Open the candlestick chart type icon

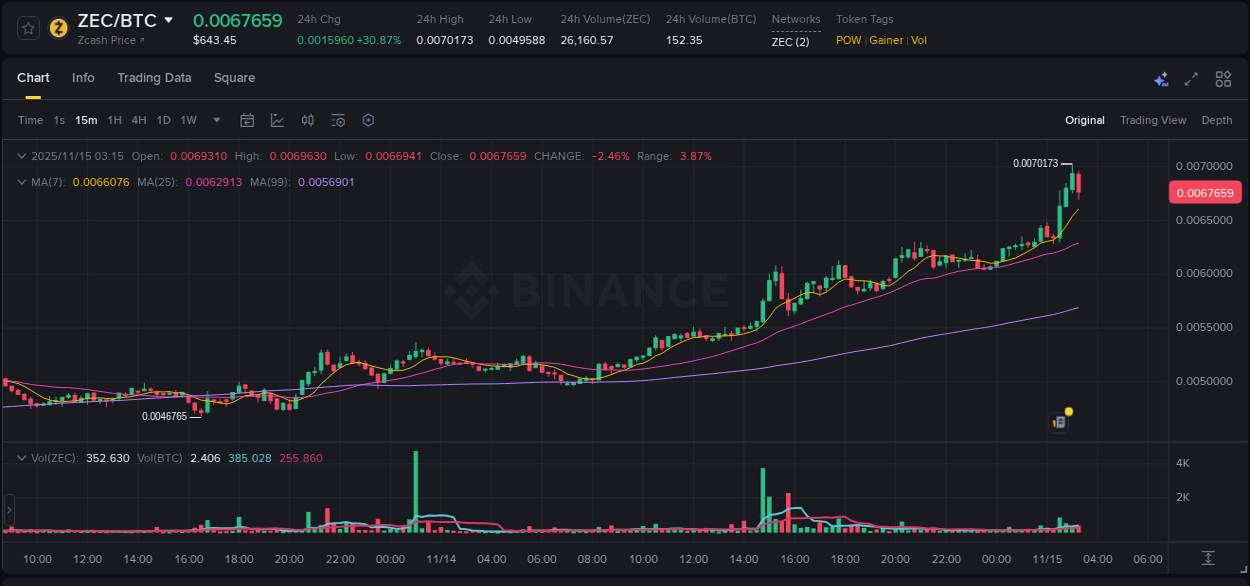[x=307, y=120]
